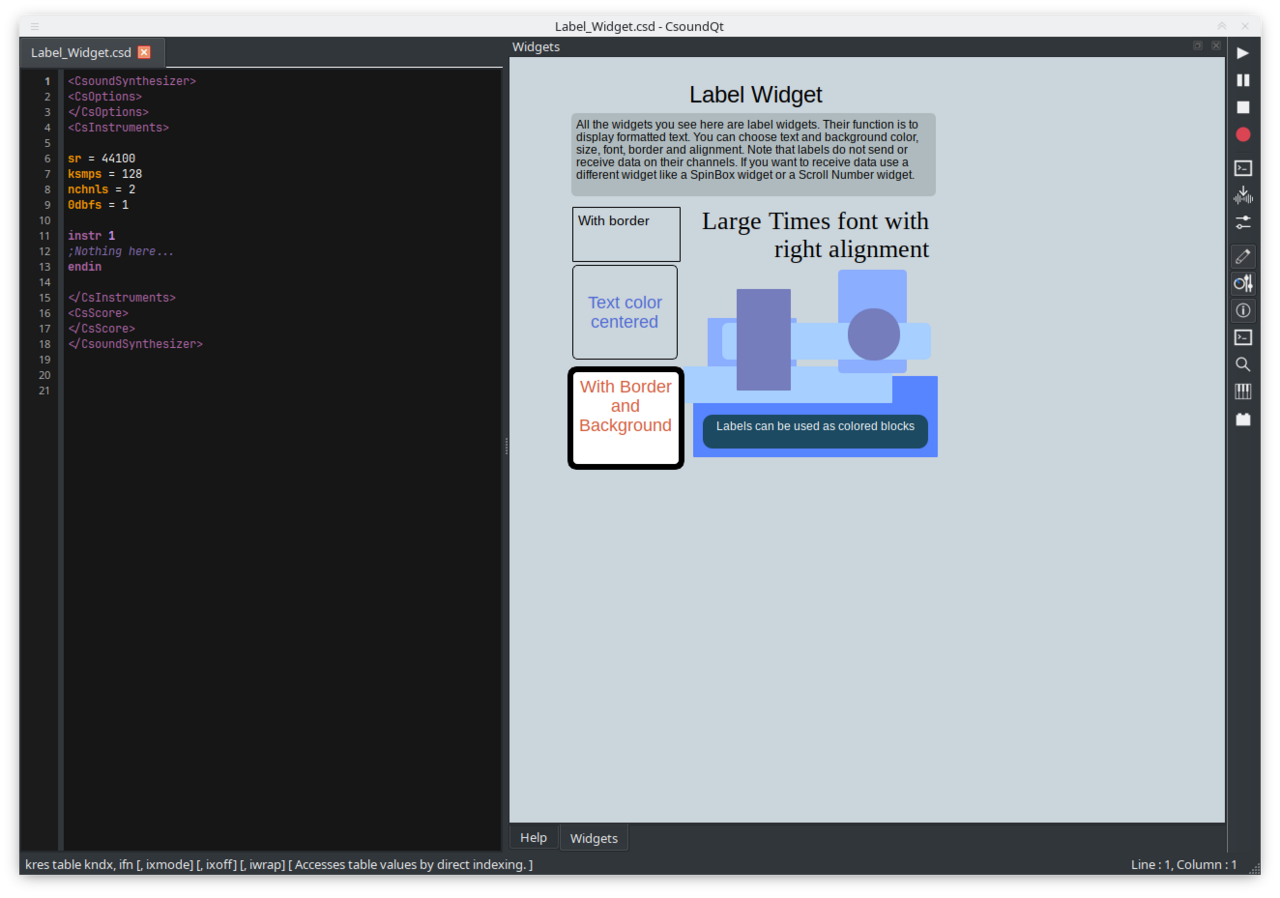Float the Widgets panel with undock button

click(x=1198, y=46)
